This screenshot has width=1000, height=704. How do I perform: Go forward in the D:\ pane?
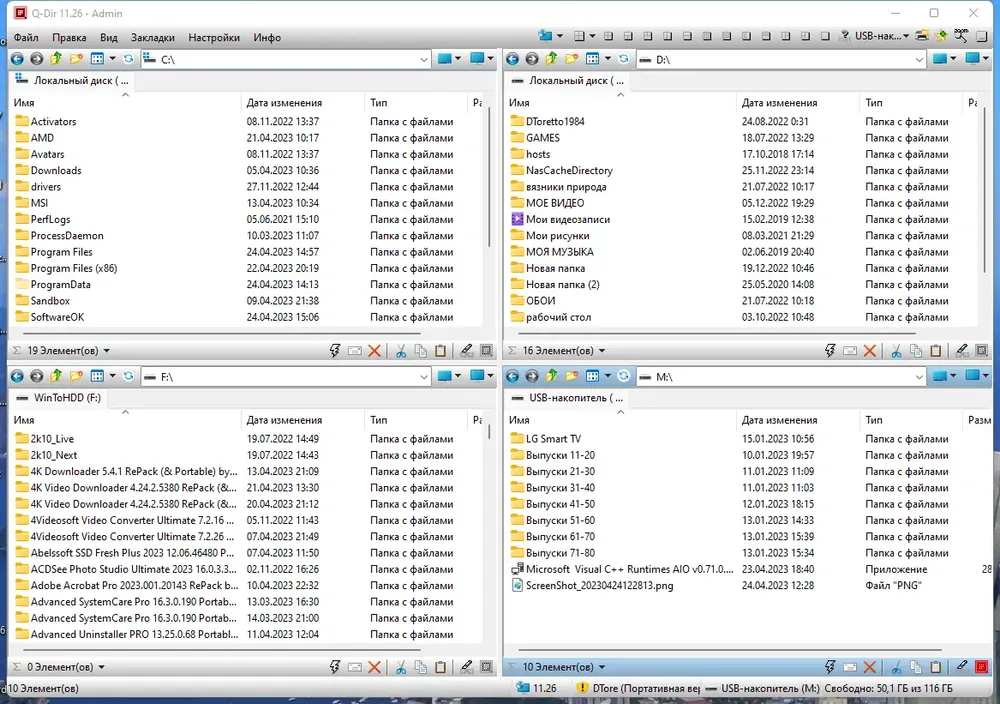pyautogui.click(x=532, y=59)
